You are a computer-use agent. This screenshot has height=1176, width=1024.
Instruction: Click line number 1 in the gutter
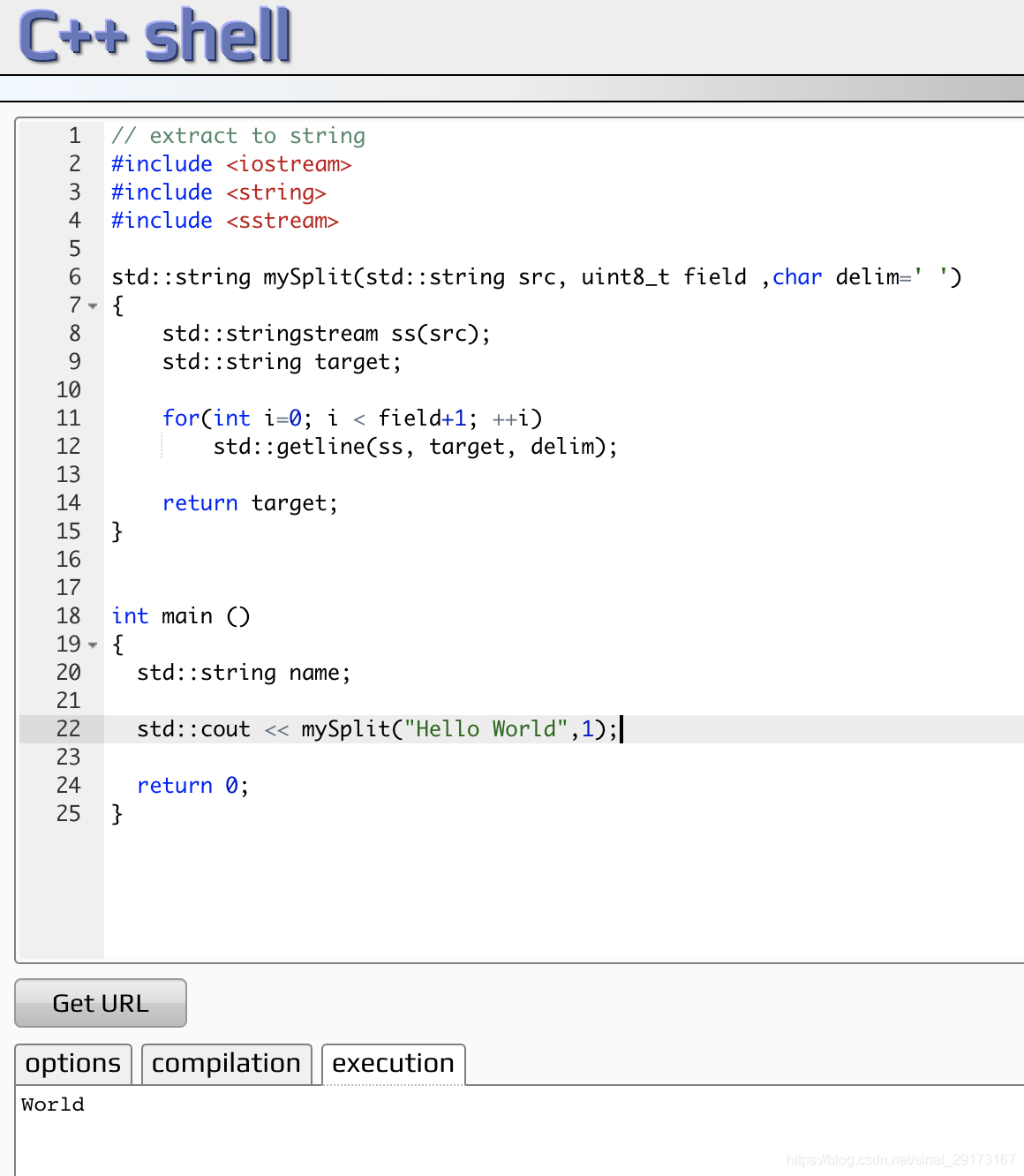pyautogui.click(x=74, y=136)
